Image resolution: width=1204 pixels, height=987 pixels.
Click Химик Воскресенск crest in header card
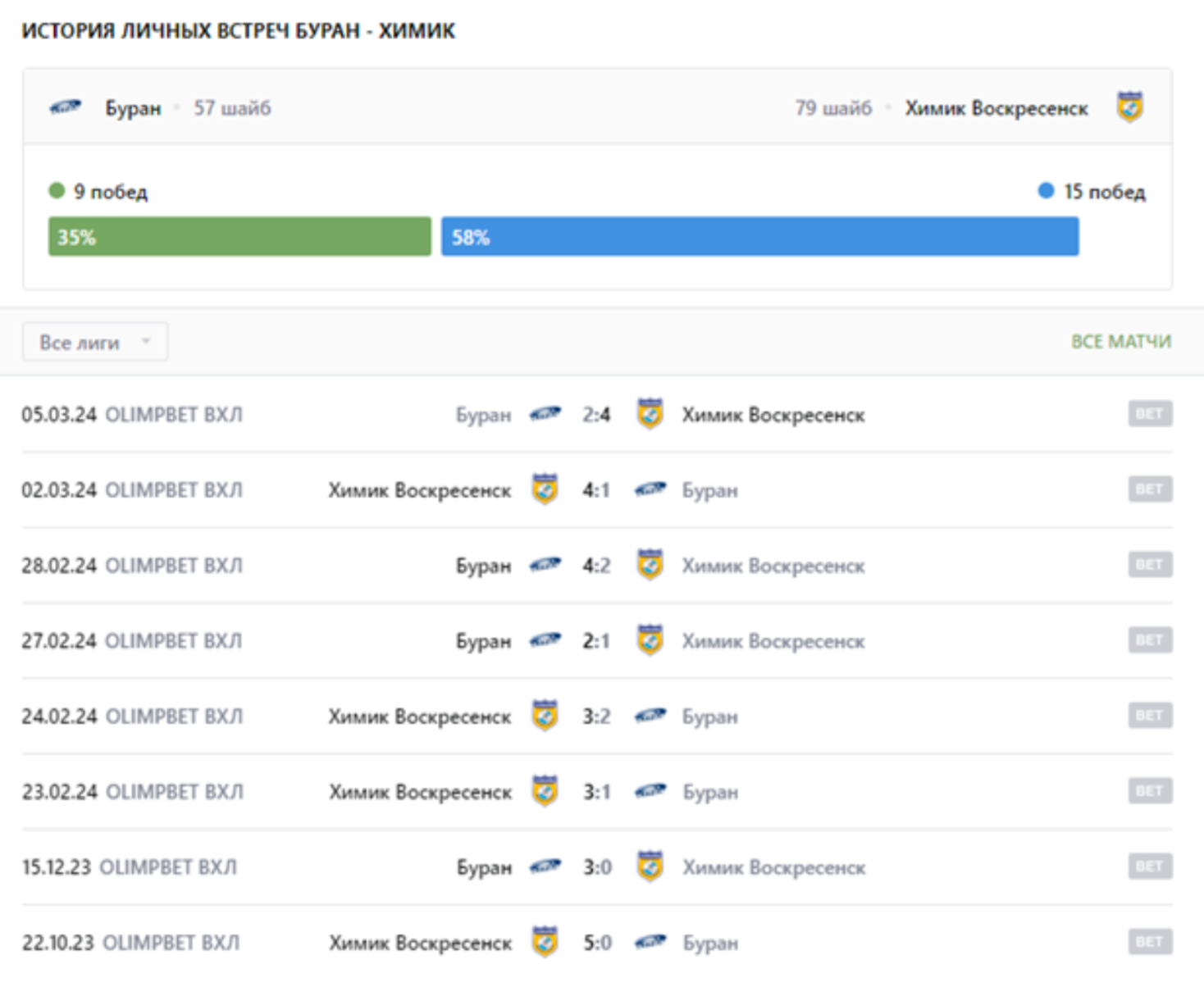pos(1130,107)
